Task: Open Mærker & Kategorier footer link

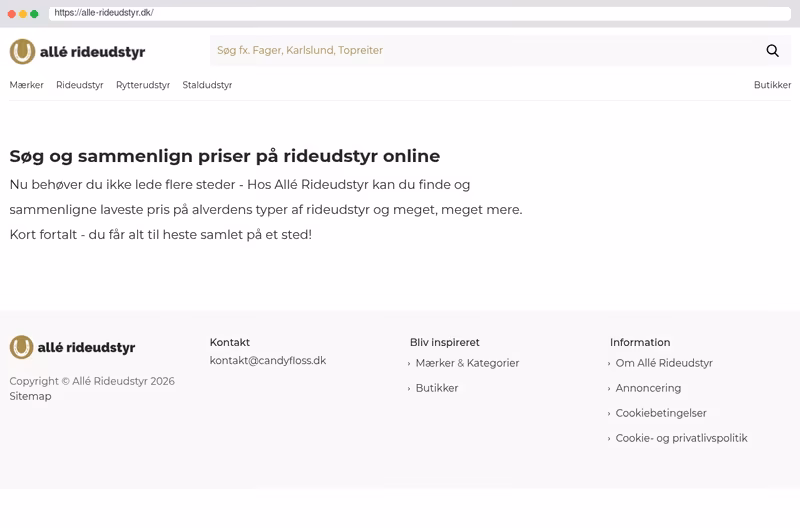Action: point(467,363)
